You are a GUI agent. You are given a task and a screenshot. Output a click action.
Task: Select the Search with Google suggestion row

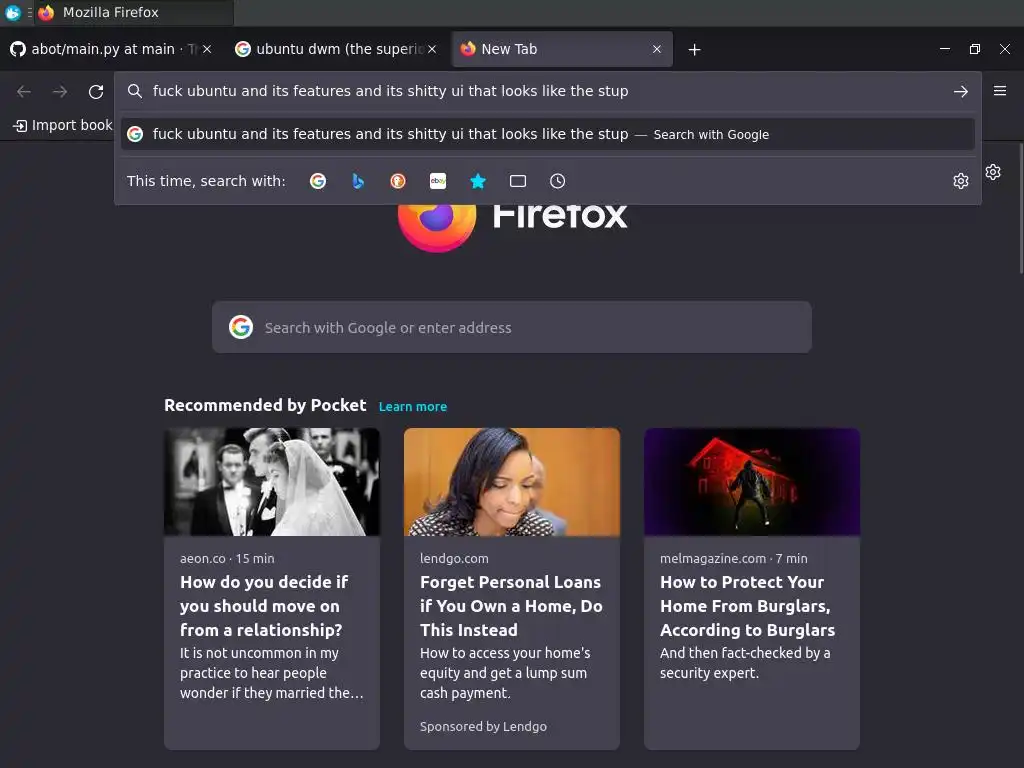[547, 135]
